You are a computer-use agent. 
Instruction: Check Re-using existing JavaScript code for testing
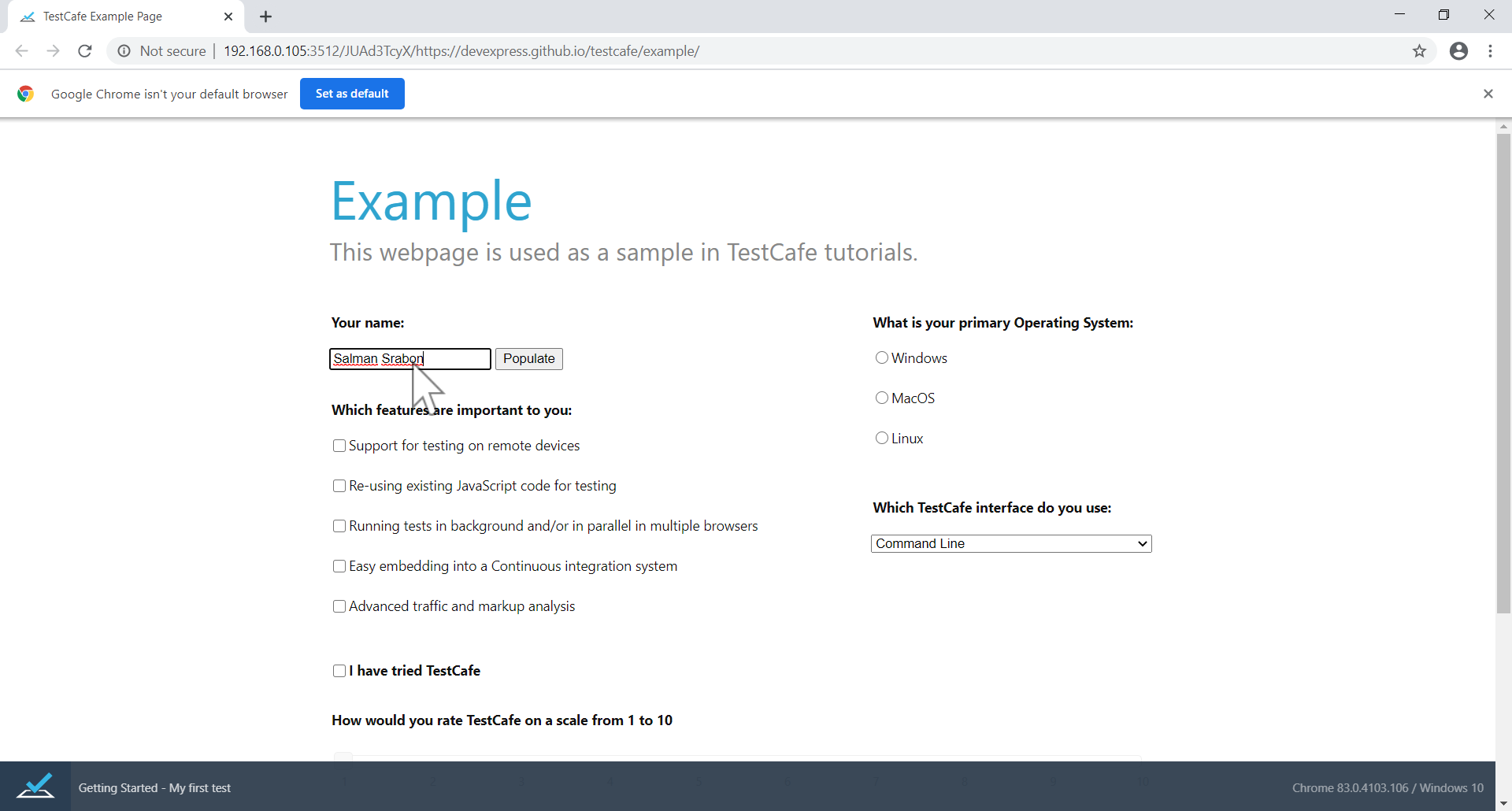(339, 486)
